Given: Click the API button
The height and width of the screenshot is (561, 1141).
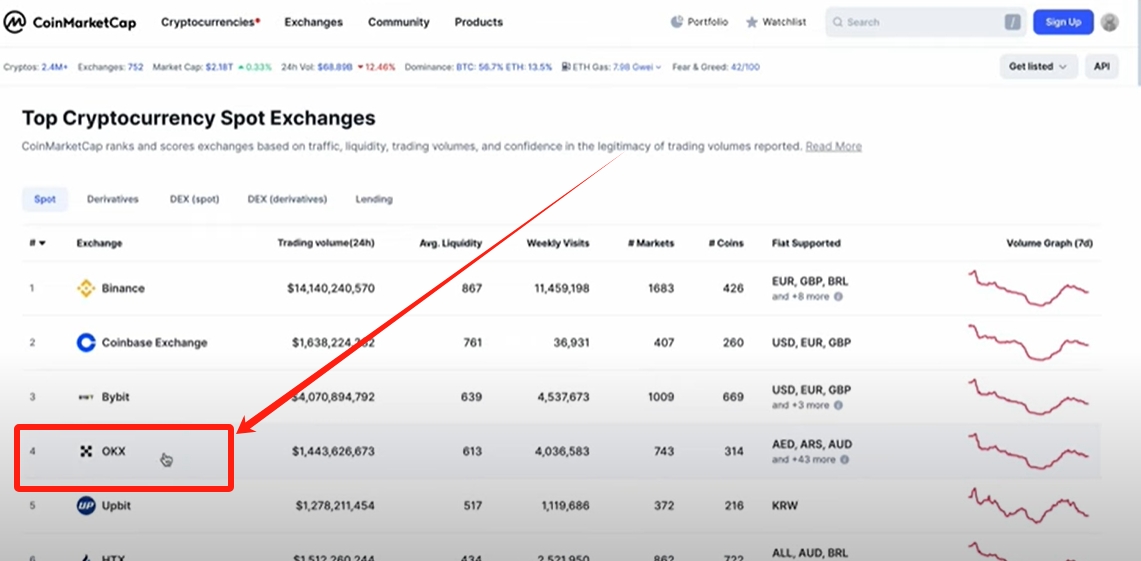Looking at the screenshot, I should pyautogui.click(x=1102, y=66).
